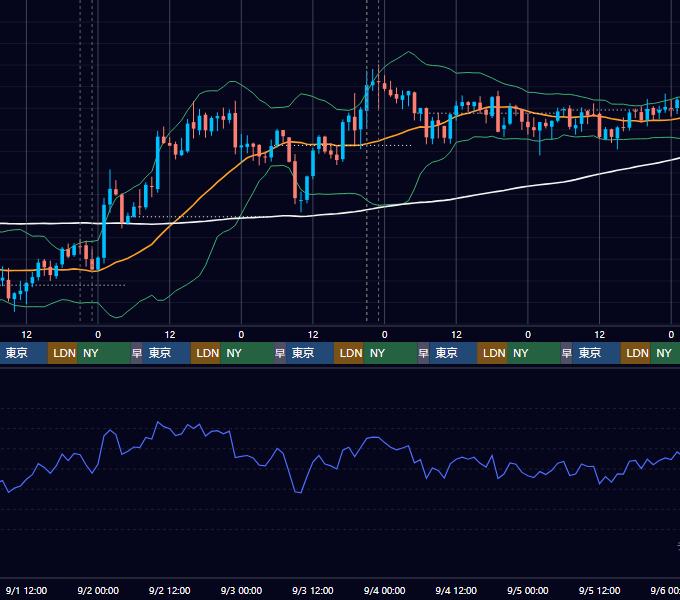The width and height of the screenshot is (680, 600).
Task: Click the 9/2 00:00 date label
Action: (x=98, y=590)
